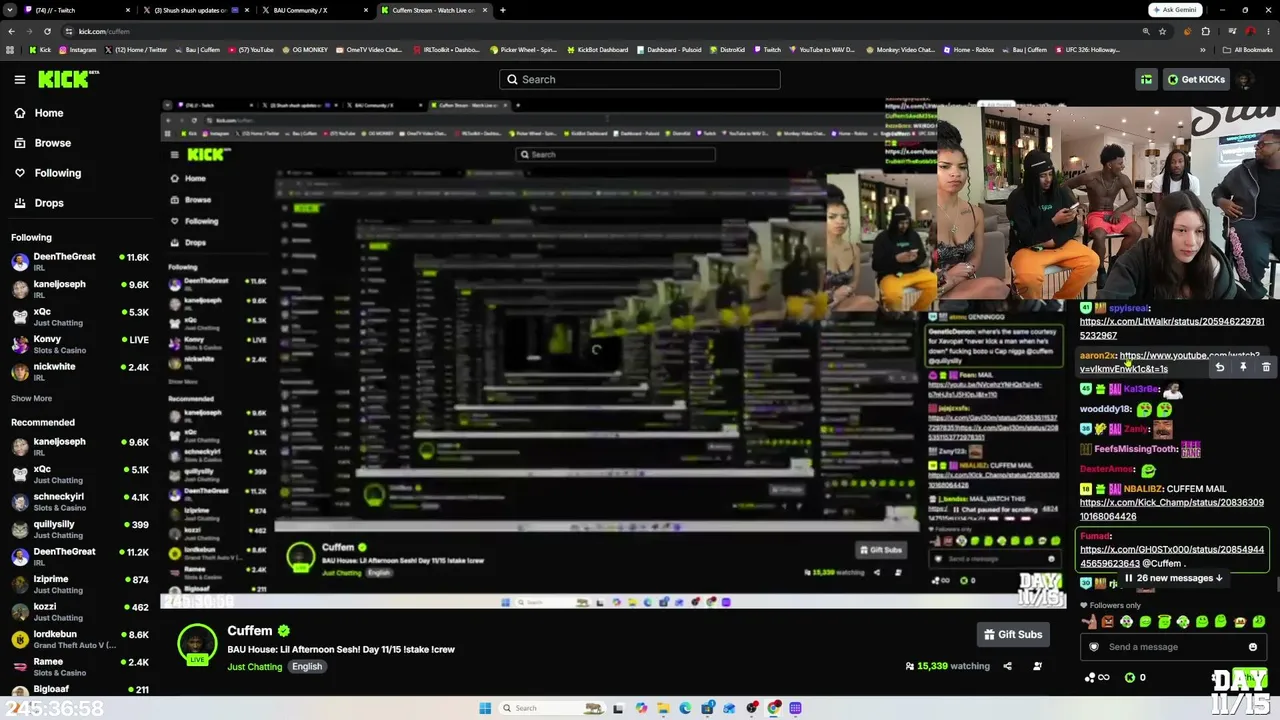Open All Bookmarks folder
This screenshot has width=1280, height=720.
tap(1247, 50)
